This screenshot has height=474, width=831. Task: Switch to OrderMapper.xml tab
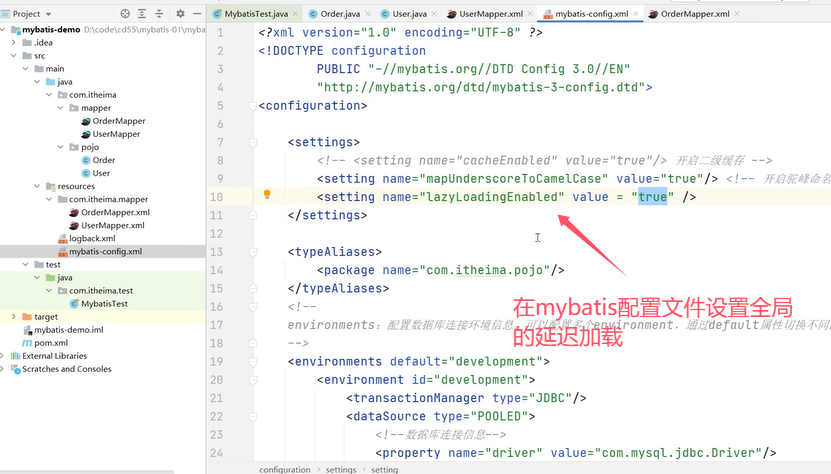(x=695, y=14)
